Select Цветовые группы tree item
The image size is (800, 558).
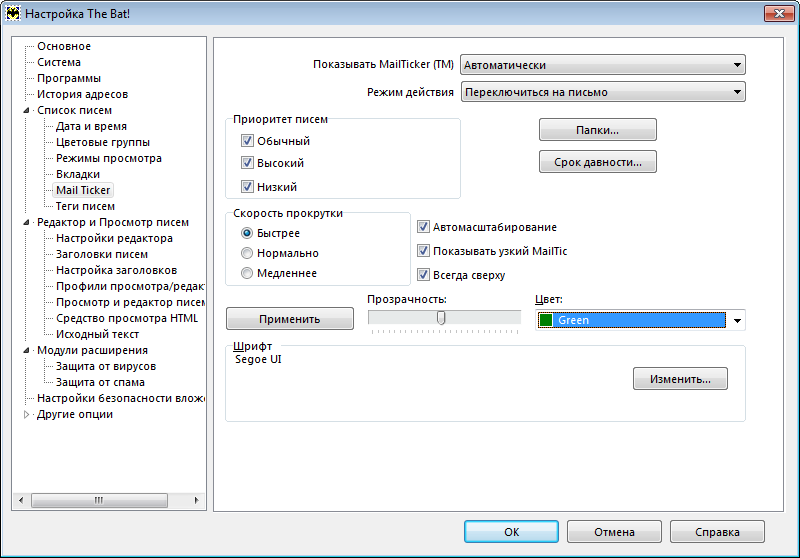click(103, 142)
